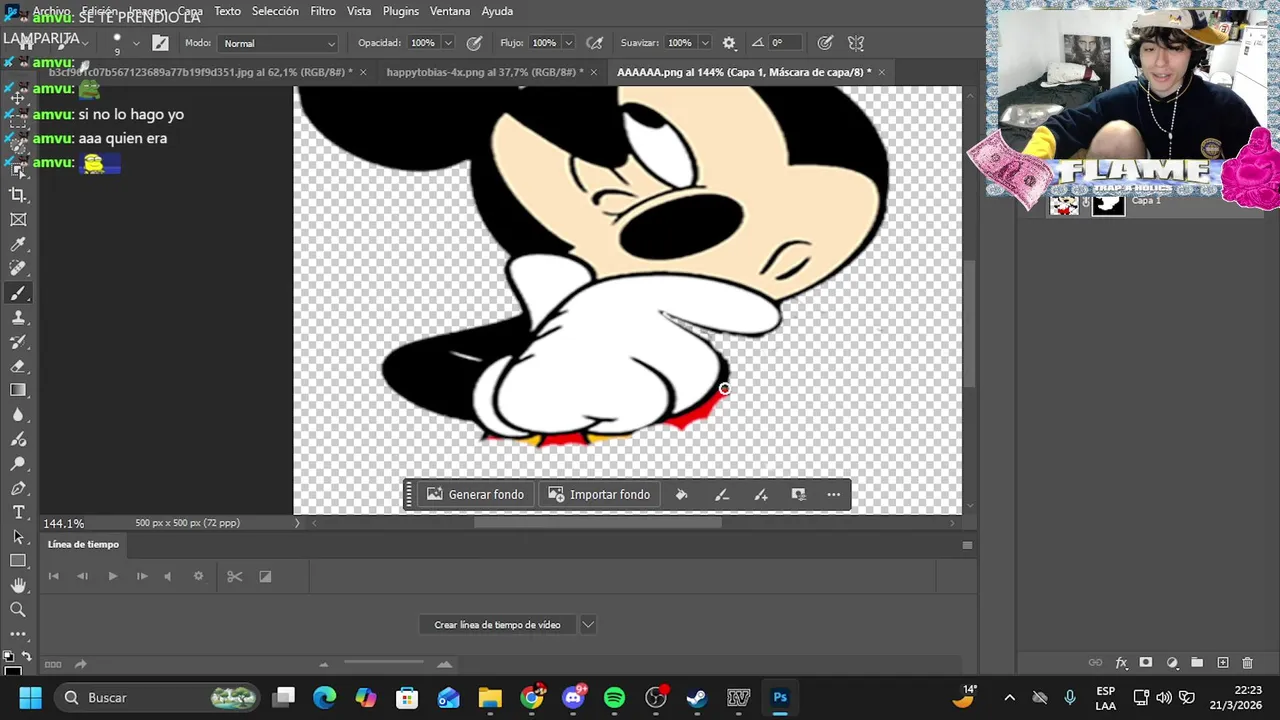1280x720 pixels.
Task: Select the History Brush tool
Action: click(x=18, y=342)
